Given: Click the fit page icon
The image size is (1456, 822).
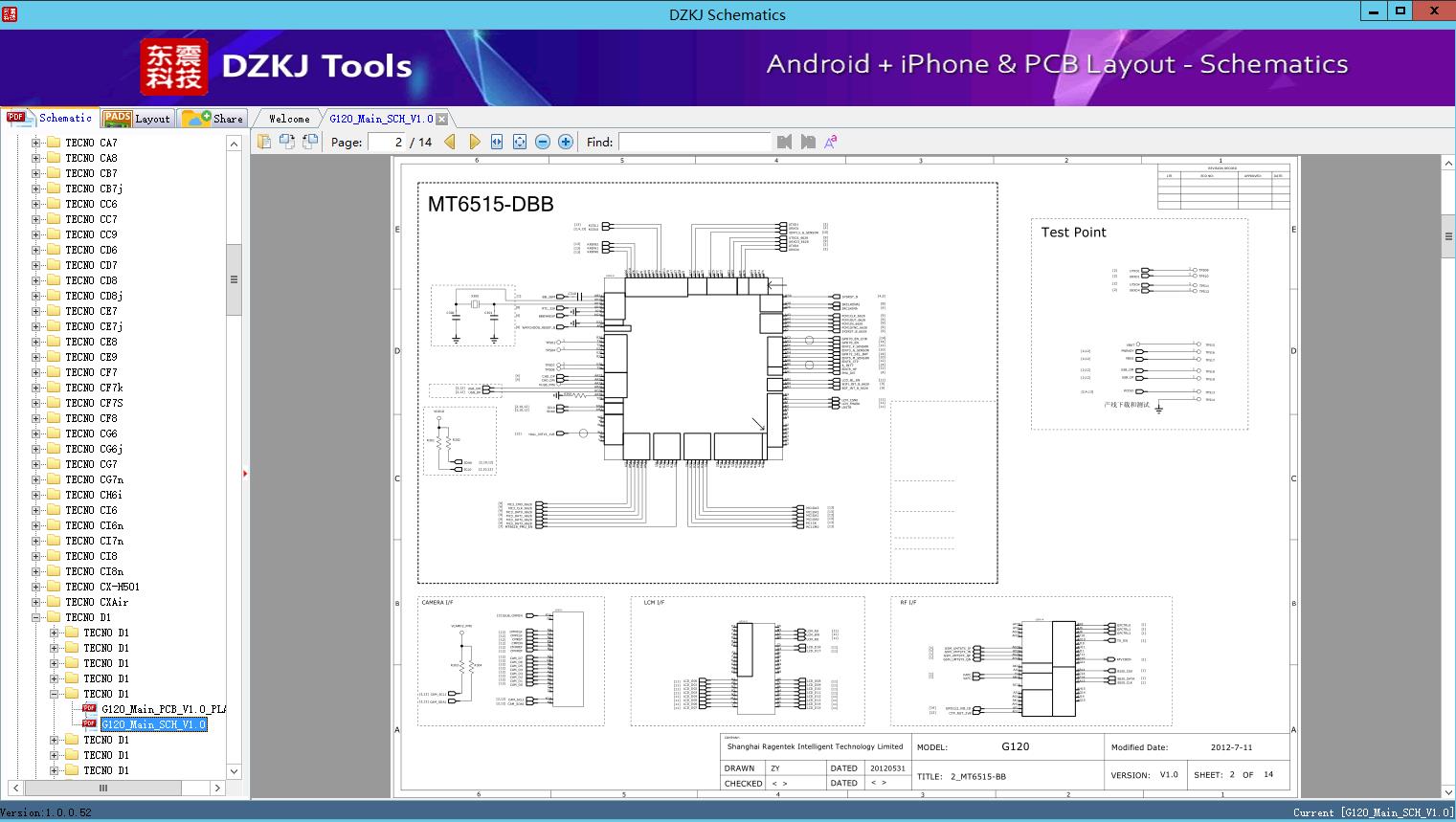Looking at the screenshot, I should coord(520,142).
